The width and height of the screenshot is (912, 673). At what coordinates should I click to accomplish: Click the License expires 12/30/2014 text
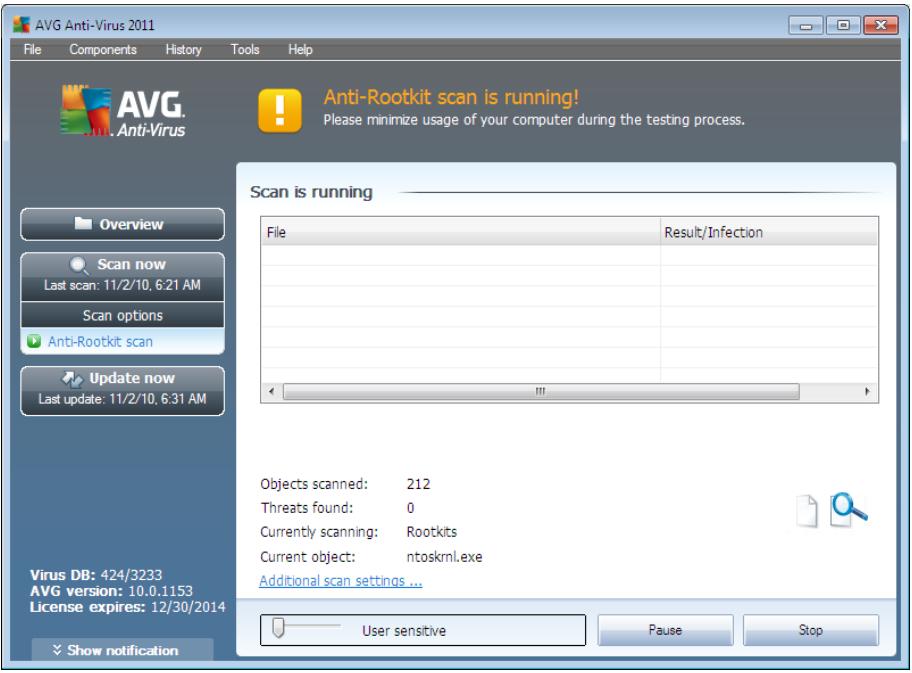click(127, 607)
